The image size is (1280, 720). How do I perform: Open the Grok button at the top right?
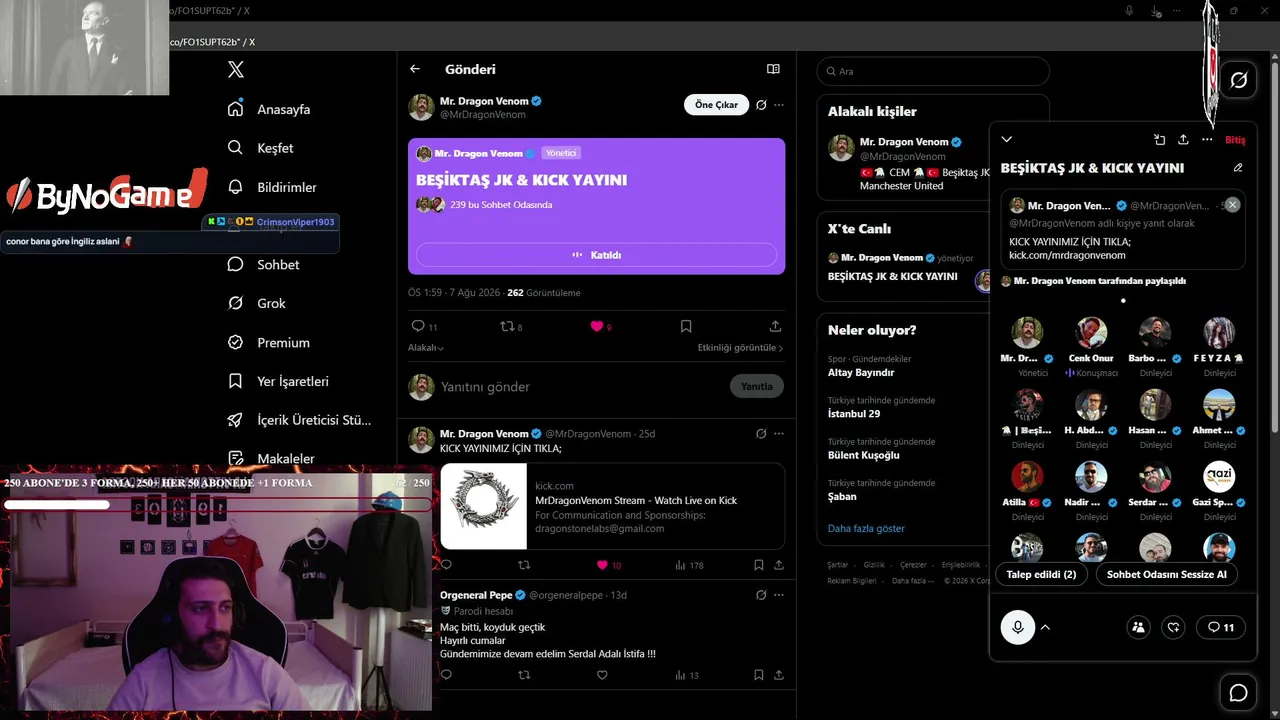[1238, 80]
